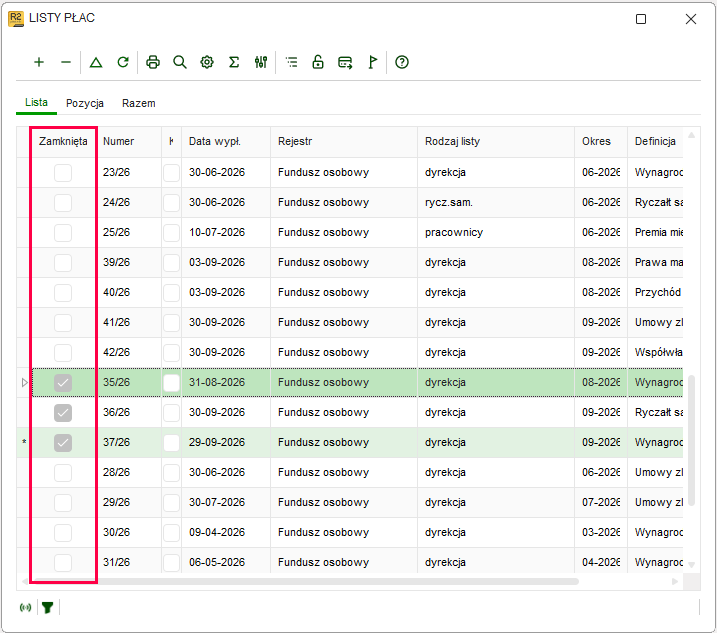Screen dimensions: 717x633
Task: Click the minus delete record icon
Action: coord(66,62)
